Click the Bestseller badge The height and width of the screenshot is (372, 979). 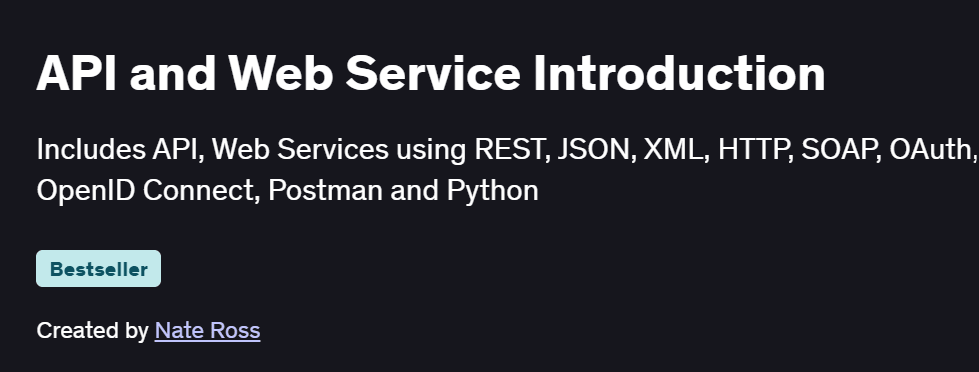pyautogui.click(x=99, y=269)
